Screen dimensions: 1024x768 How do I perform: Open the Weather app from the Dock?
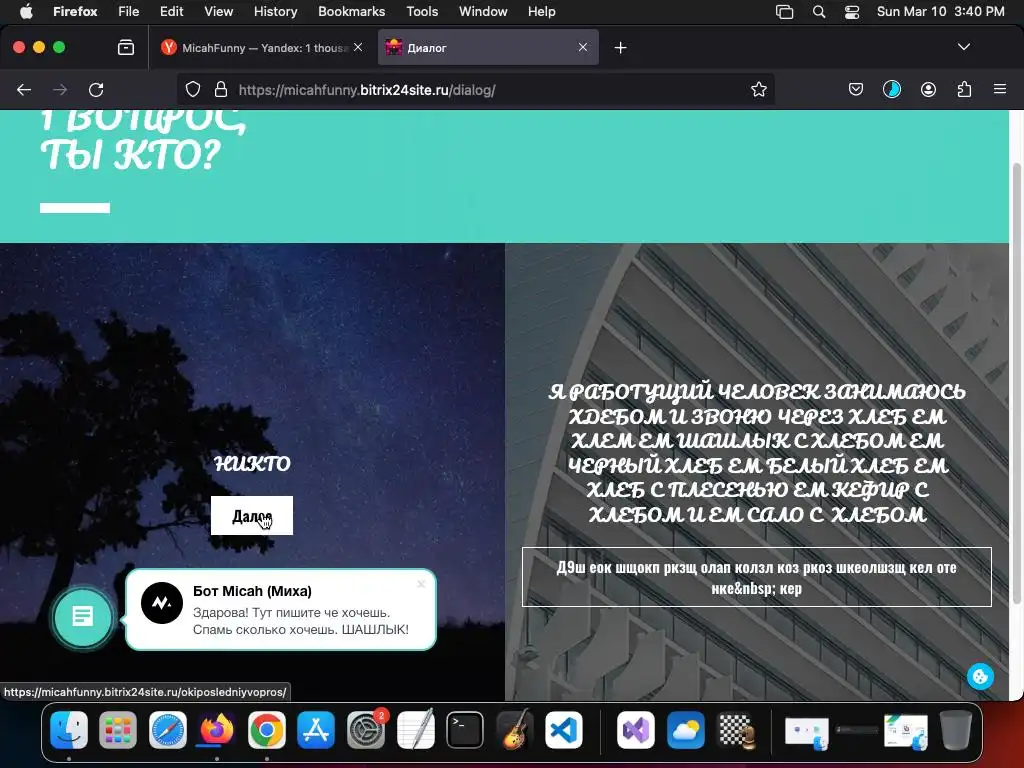tap(685, 729)
